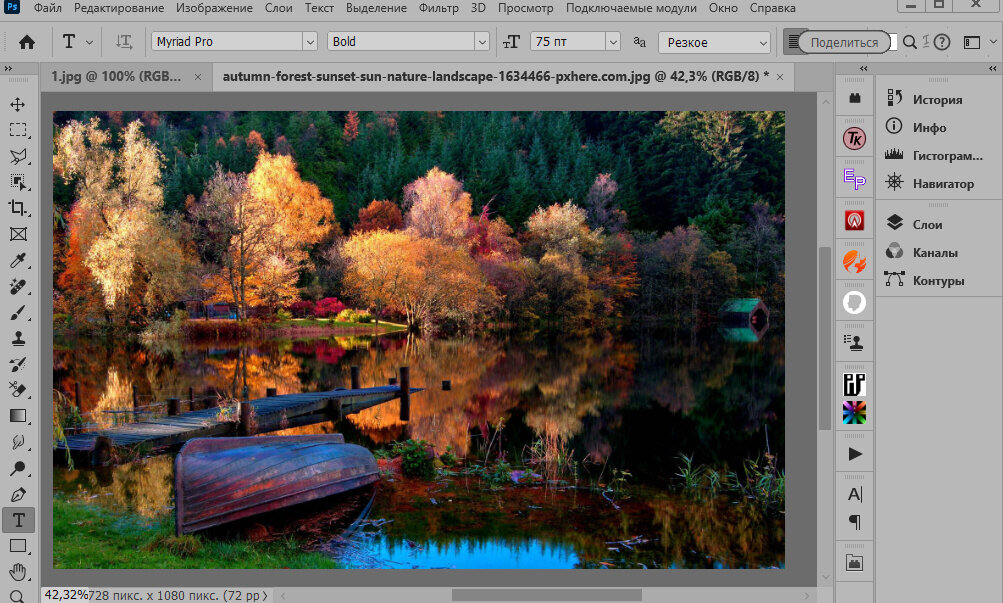Open the Текст menu
This screenshot has width=1003, height=603.
point(319,8)
